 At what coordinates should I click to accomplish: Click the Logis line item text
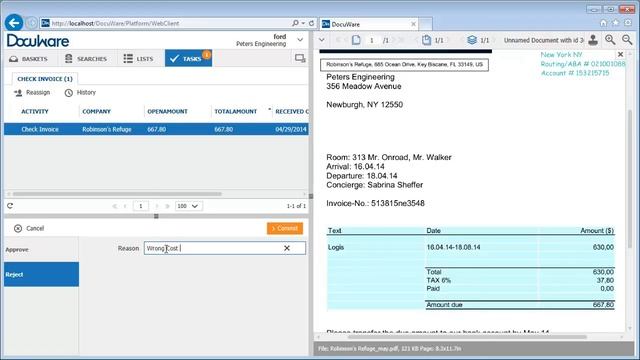click(336, 247)
